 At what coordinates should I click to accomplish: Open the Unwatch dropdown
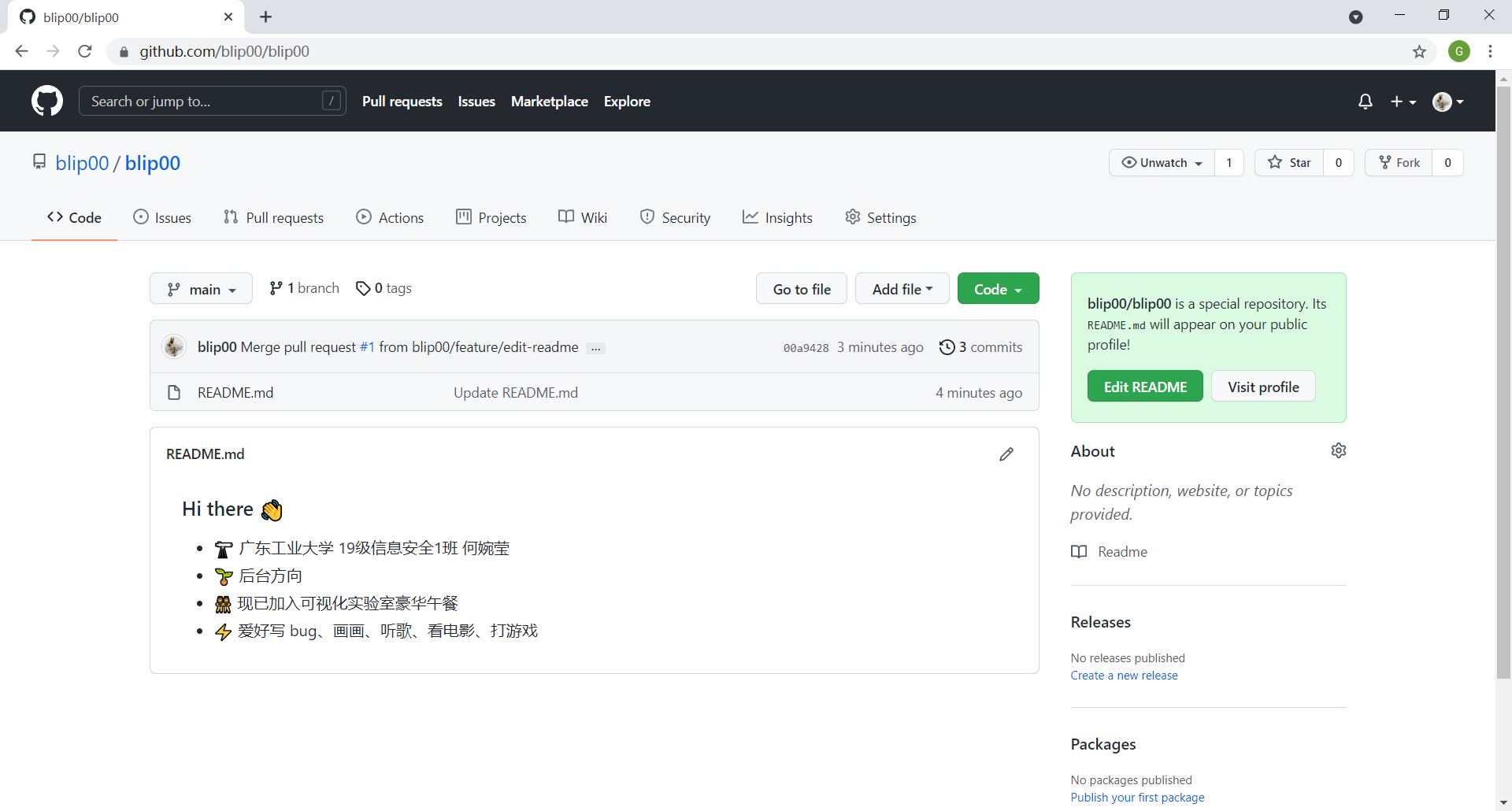tap(1162, 163)
